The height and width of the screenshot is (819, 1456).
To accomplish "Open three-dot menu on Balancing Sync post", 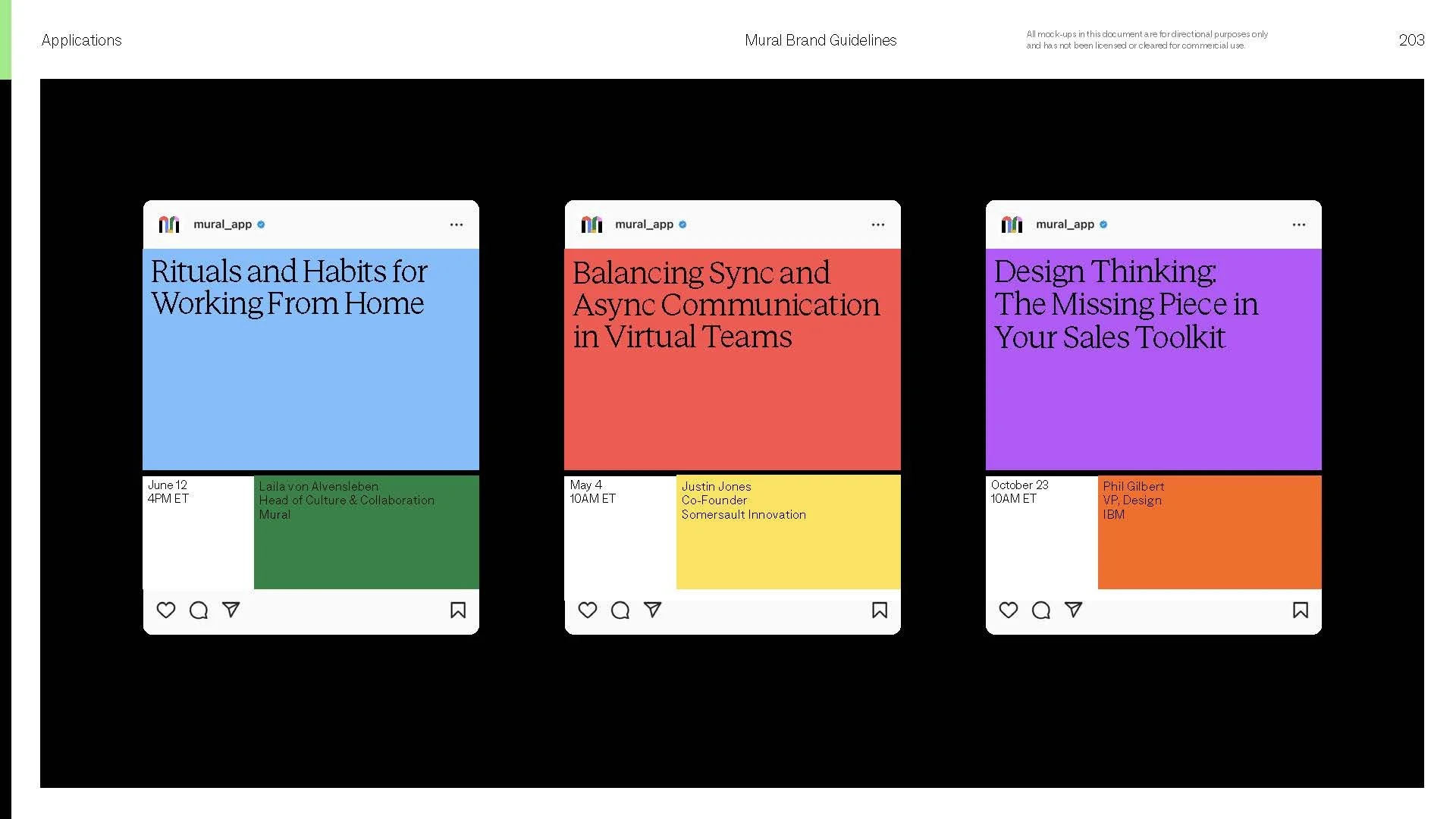I will 878,224.
